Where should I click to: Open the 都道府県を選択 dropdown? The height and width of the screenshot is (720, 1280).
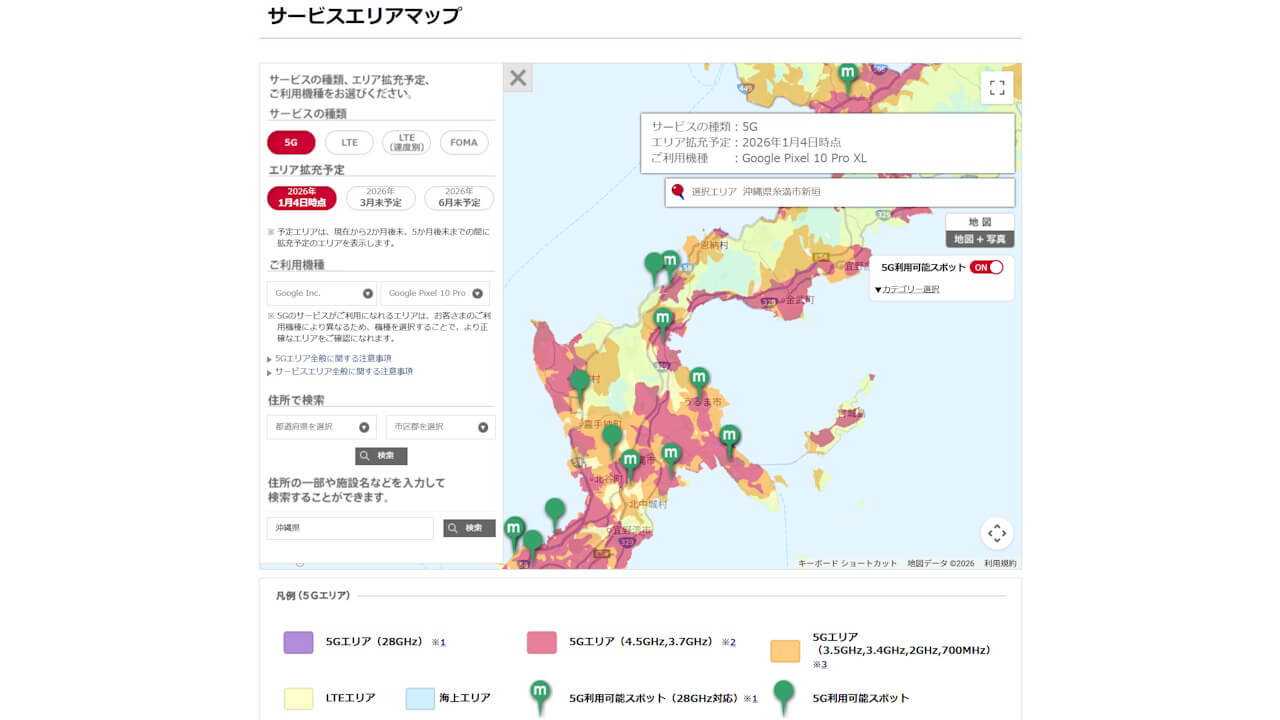pyautogui.click(x=321, y=426)
